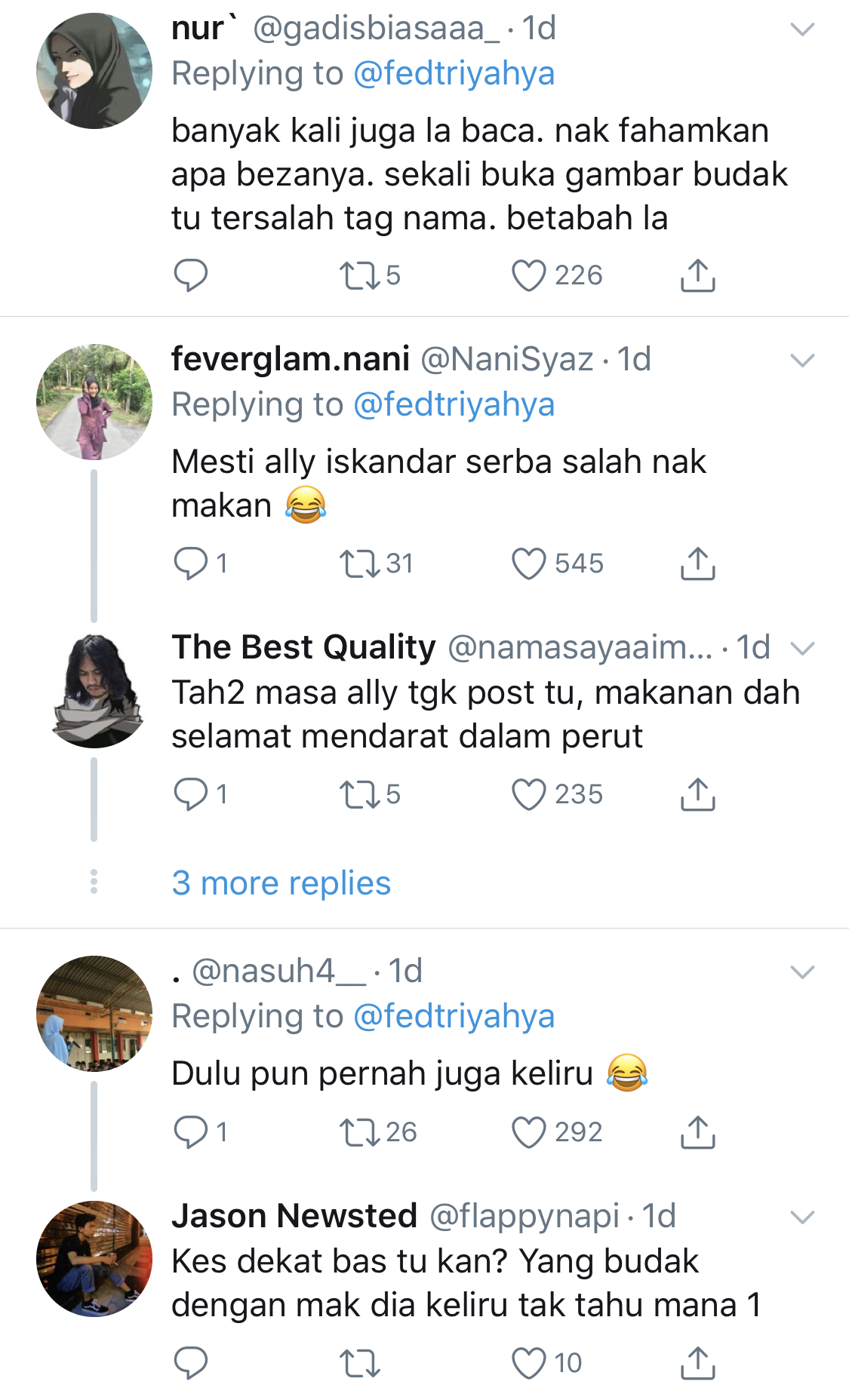Share the @nasuh4__ tweet
Image resolution: width=849 pixels, height=1400 pixels.
tap(697, 1132)
